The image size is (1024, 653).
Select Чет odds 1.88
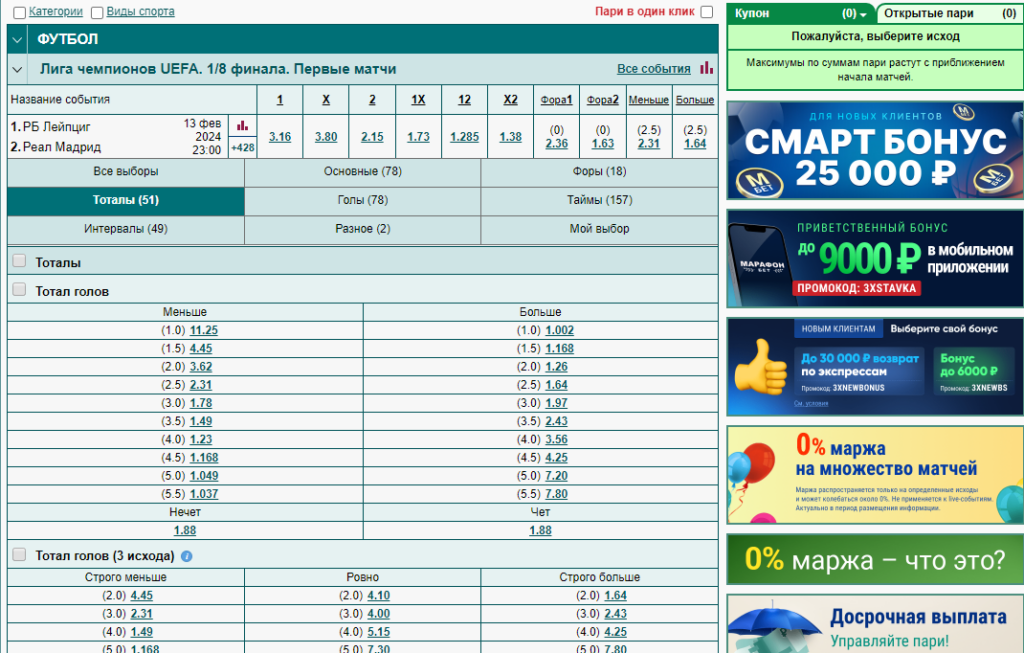540,531
